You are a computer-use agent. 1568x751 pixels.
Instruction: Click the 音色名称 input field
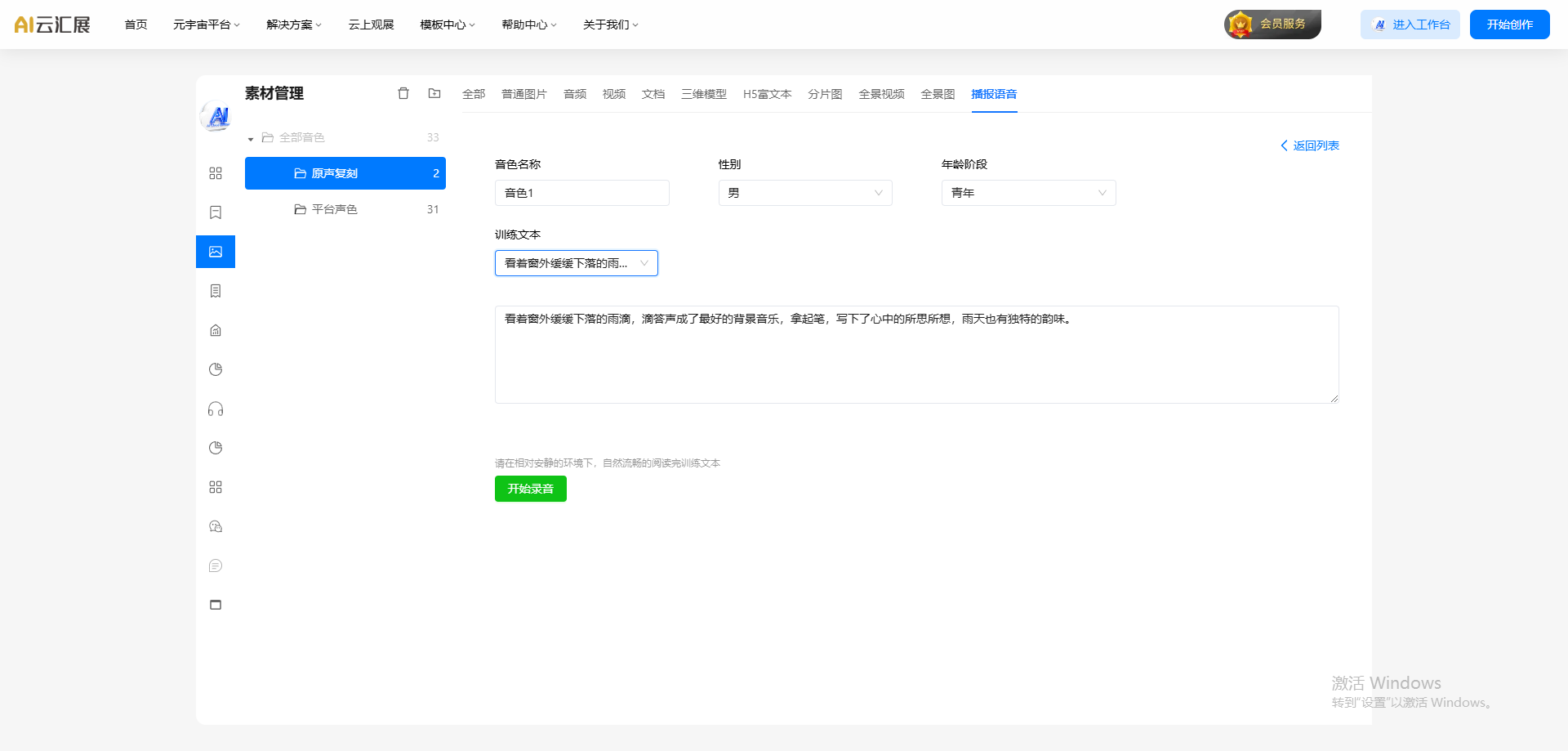coord(581,193)
